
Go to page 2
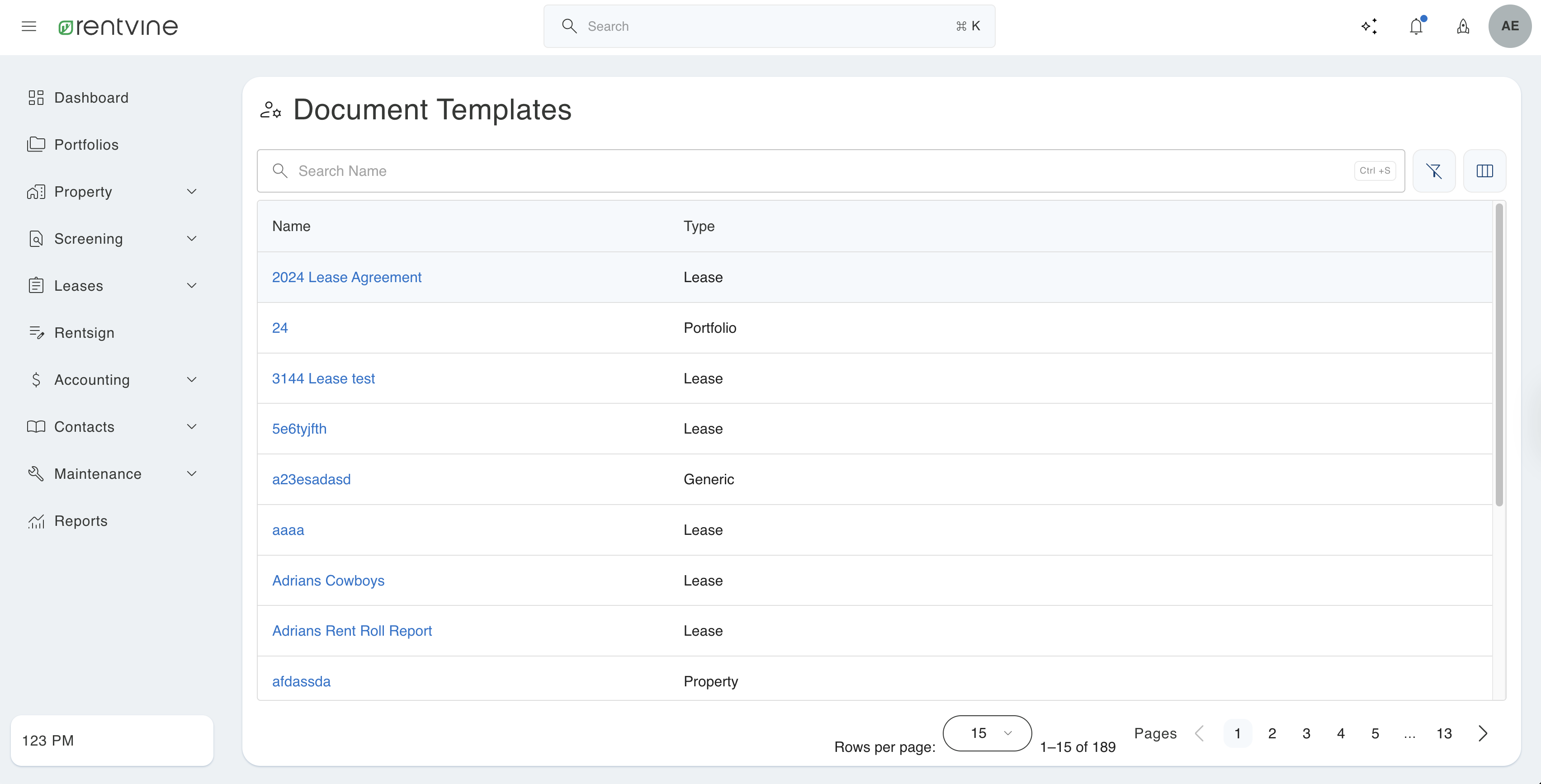pos(1272,734)
